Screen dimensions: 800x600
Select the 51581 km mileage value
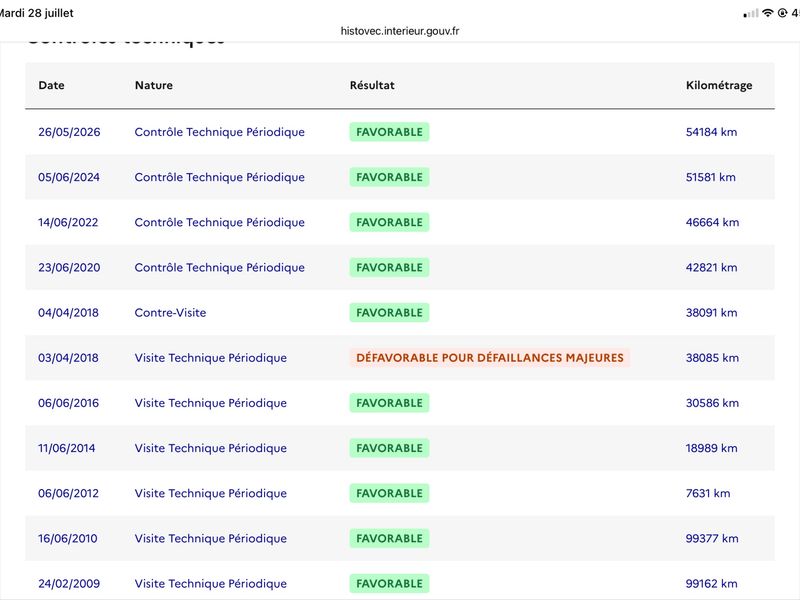711,177
